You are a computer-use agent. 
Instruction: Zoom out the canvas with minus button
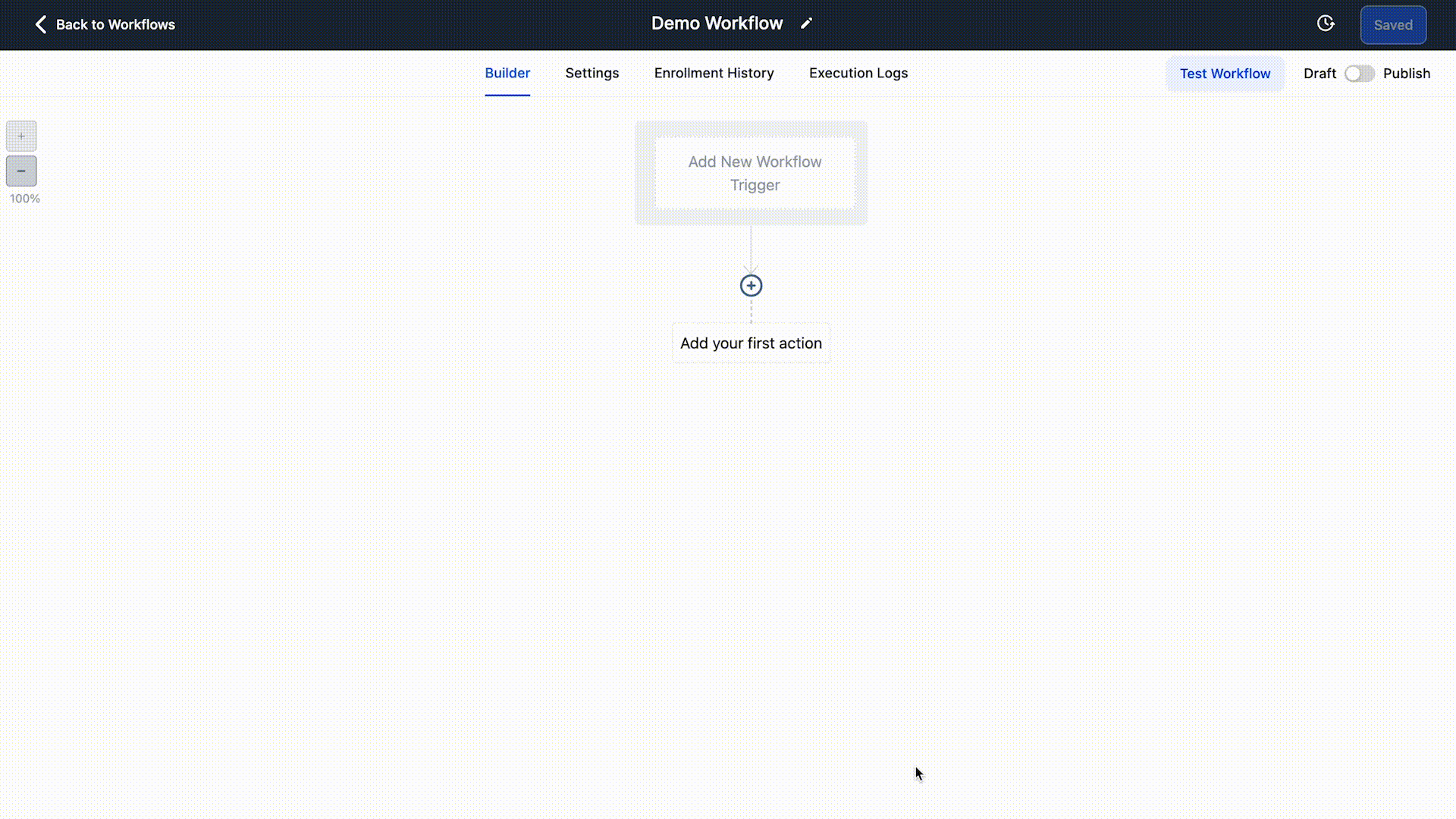pos(21,171)
